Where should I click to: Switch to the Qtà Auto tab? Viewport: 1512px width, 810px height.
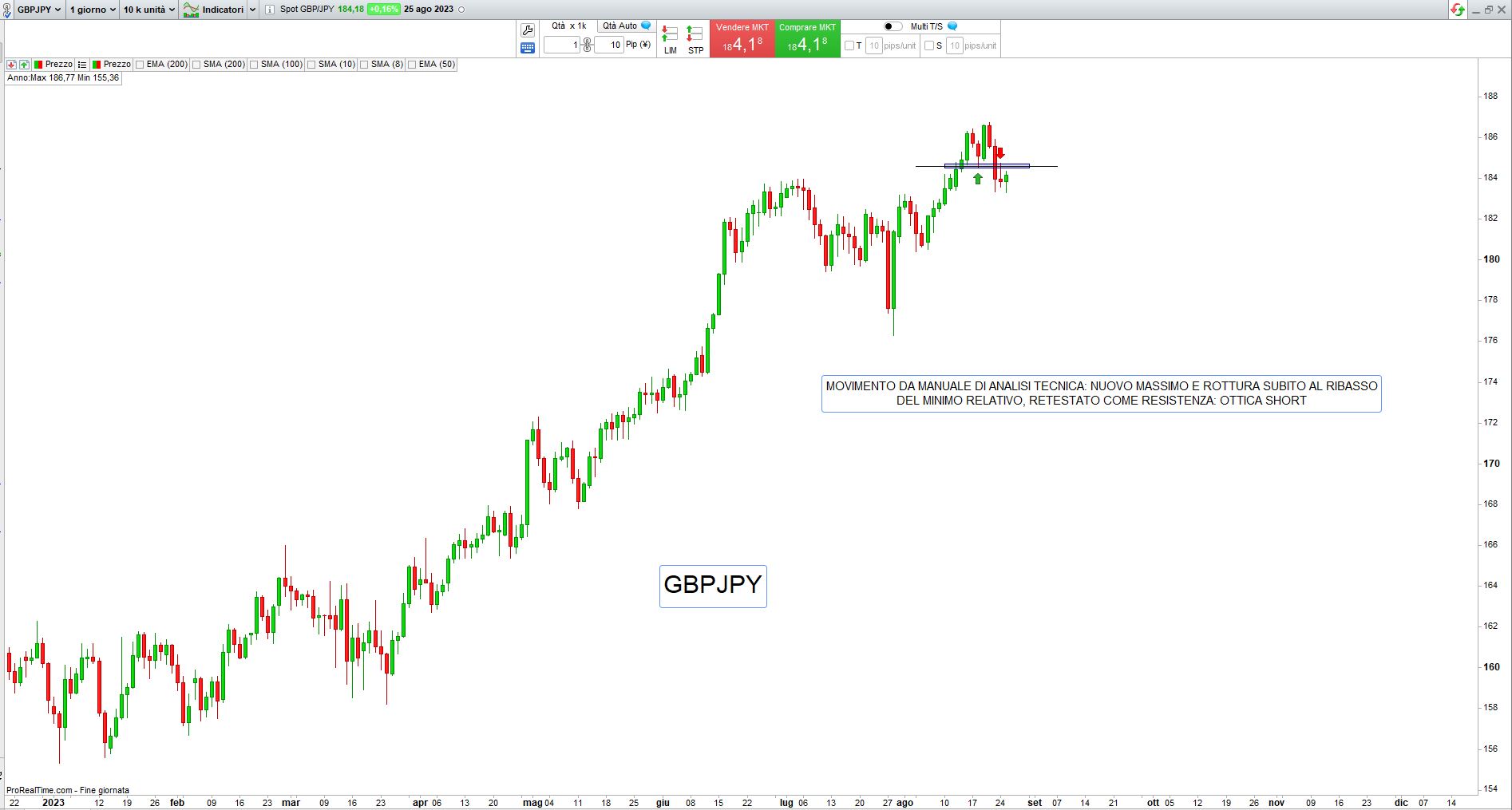pyautogui.click(x=626, y=26)
